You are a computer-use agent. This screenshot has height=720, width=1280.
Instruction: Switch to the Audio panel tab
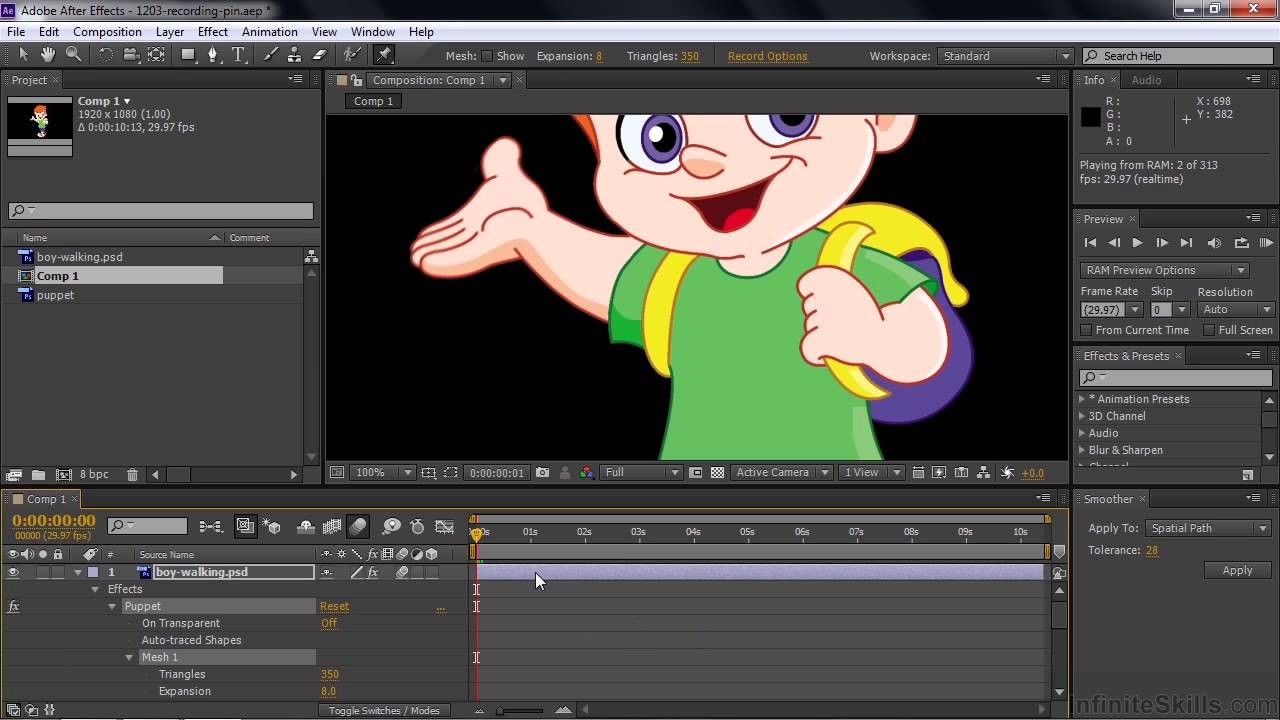point(1146,80)
